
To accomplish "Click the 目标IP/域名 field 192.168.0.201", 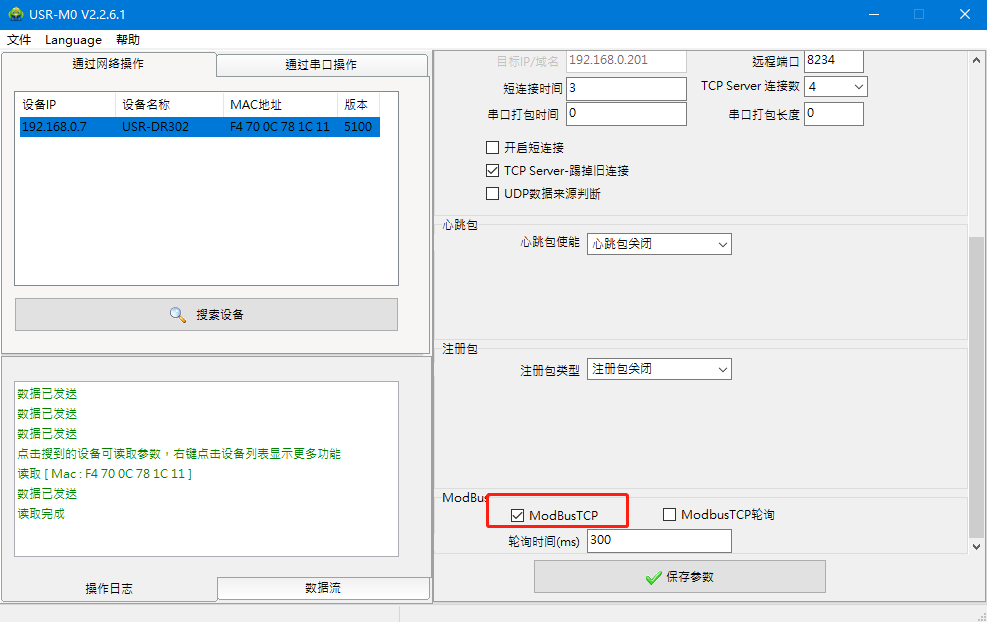I will coord(626,61).
